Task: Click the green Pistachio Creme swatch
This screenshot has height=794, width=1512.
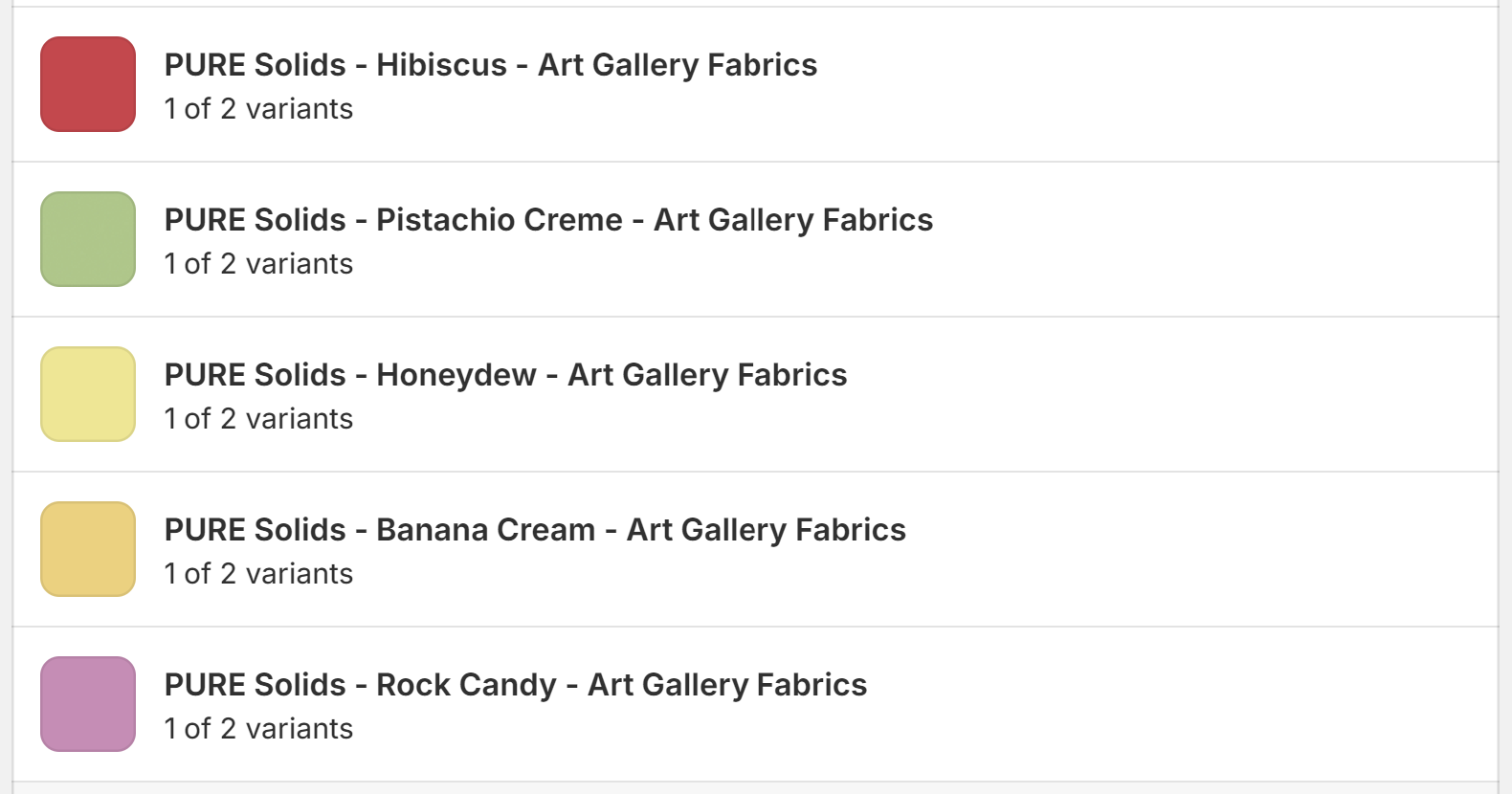Action: 88,239
